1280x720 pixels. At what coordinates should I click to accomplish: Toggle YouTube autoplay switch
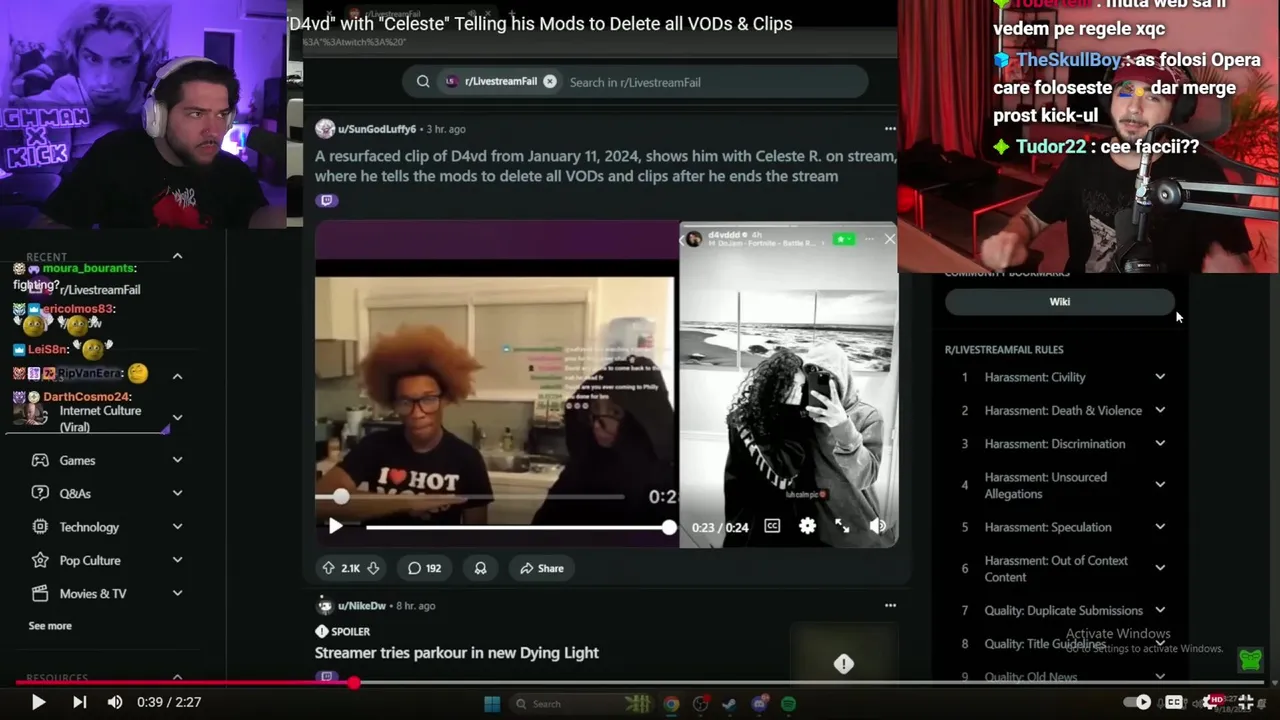[1137, 702]
